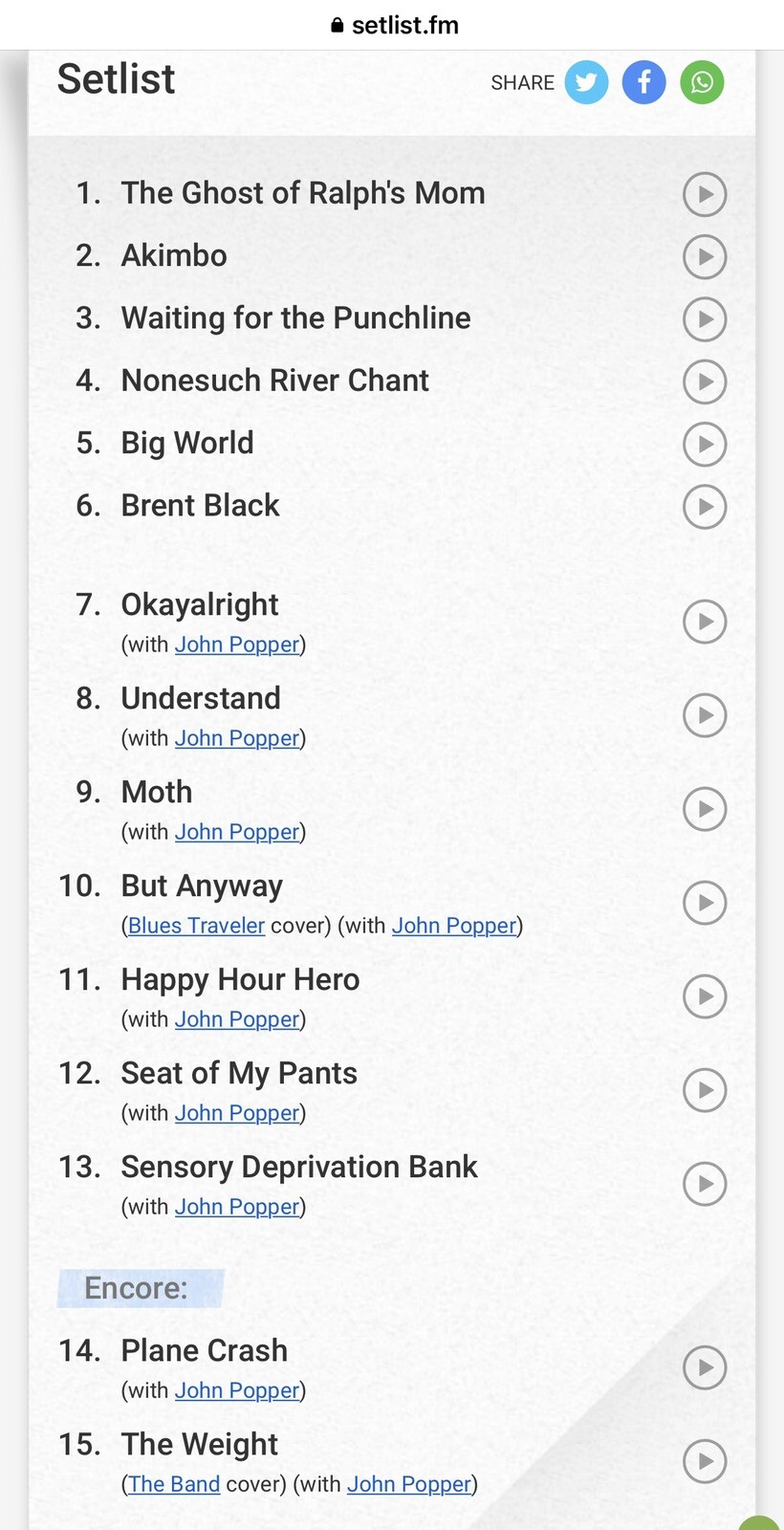Play the song Moth

click(705, 809)
